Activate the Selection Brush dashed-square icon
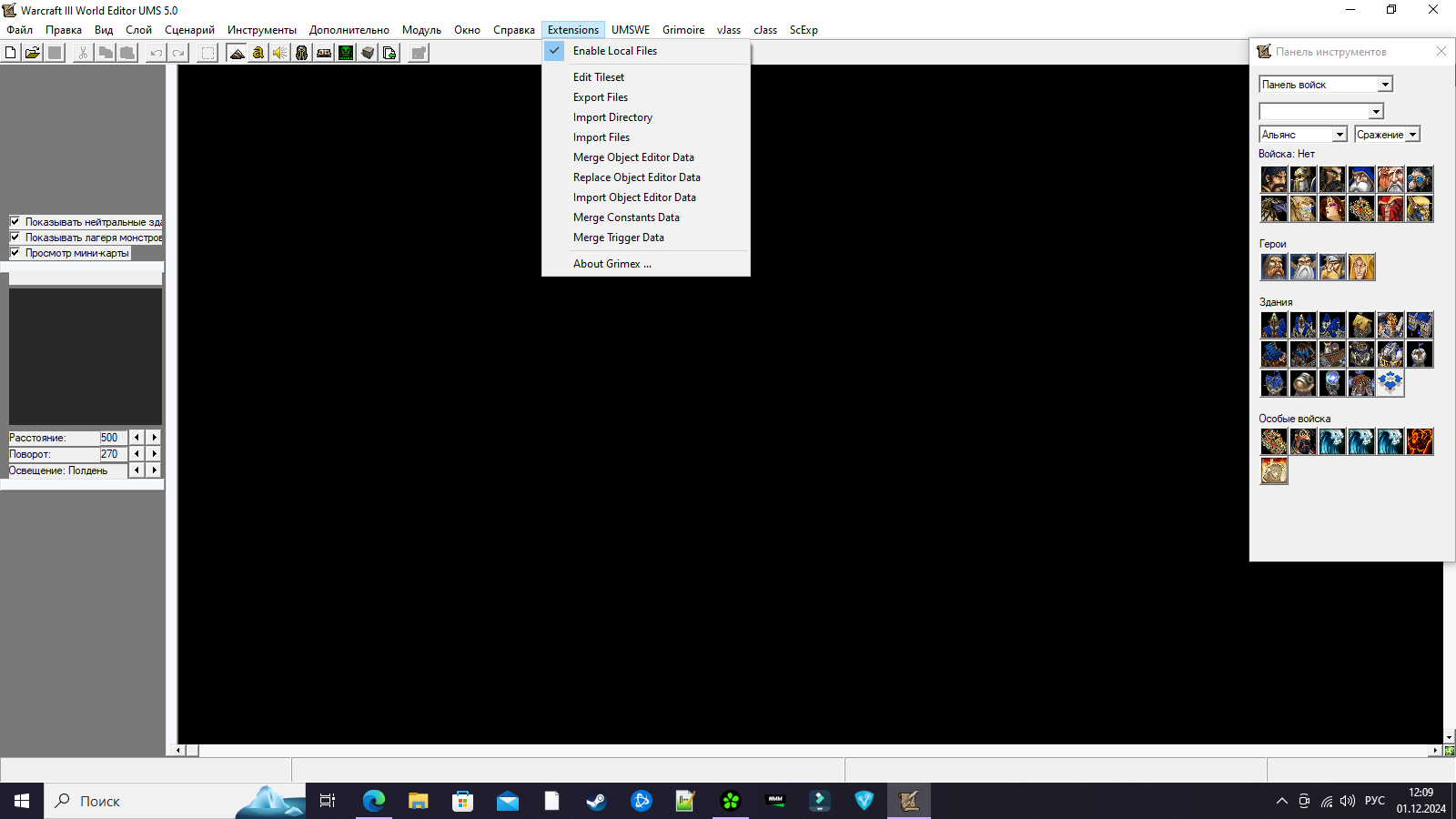1456x819 pixels. tap(208, 53)
